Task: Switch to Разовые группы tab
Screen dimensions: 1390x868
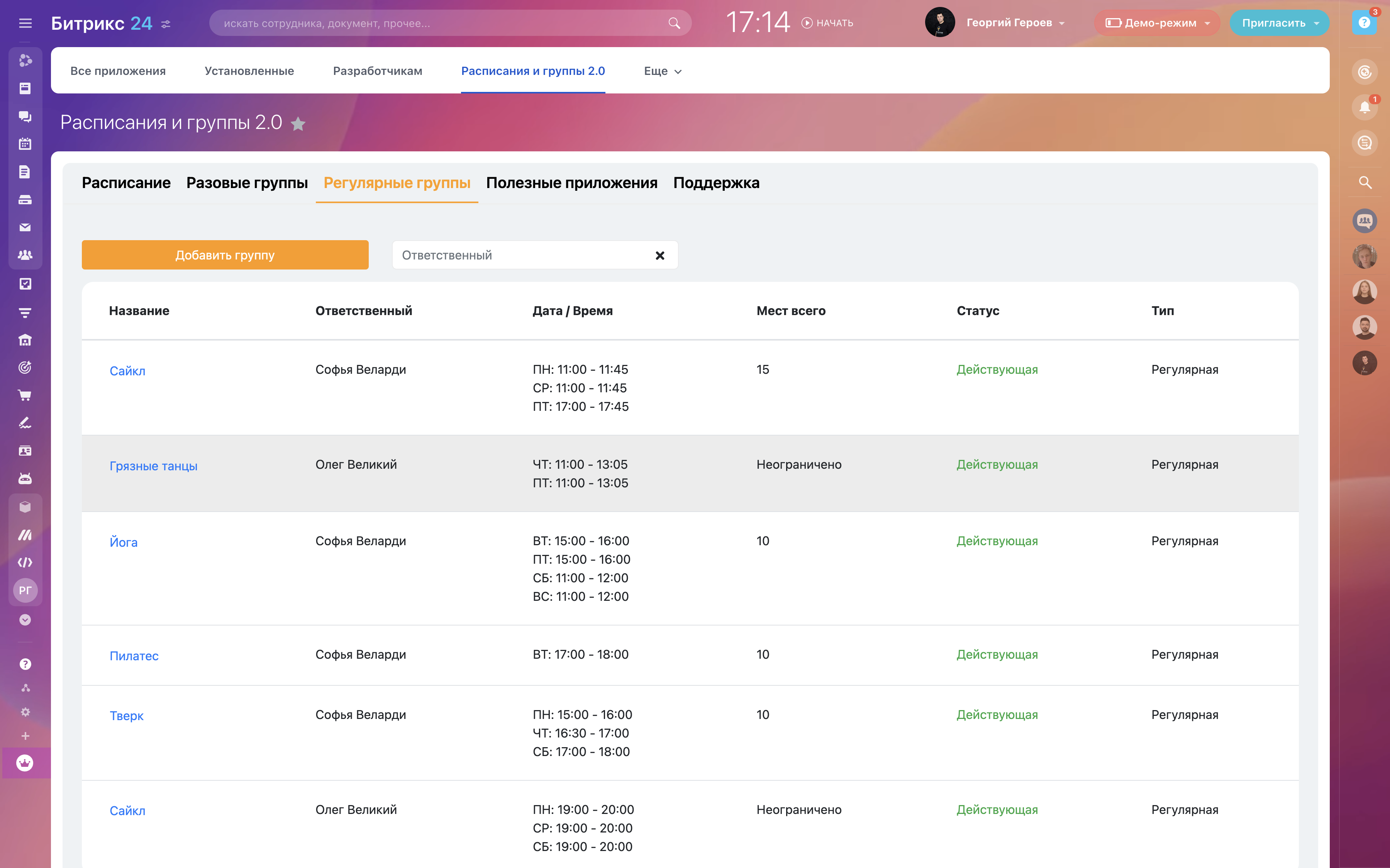Action: pos(247,183)
